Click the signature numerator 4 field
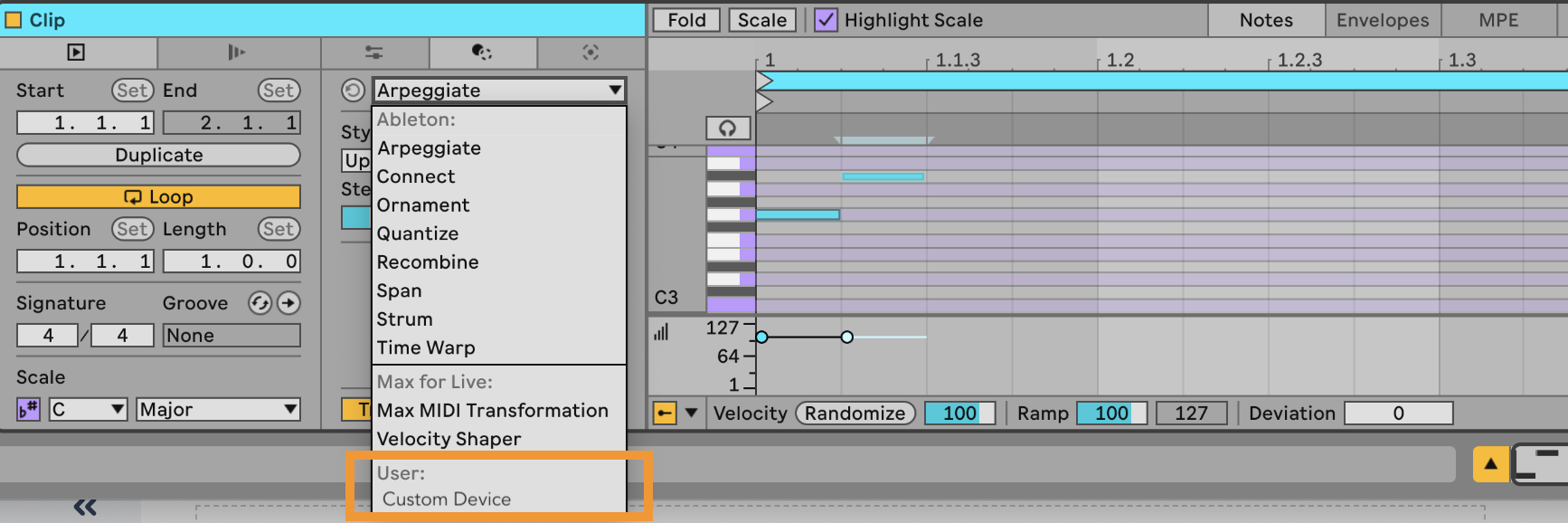The image size is (1568, 523). 48,336
